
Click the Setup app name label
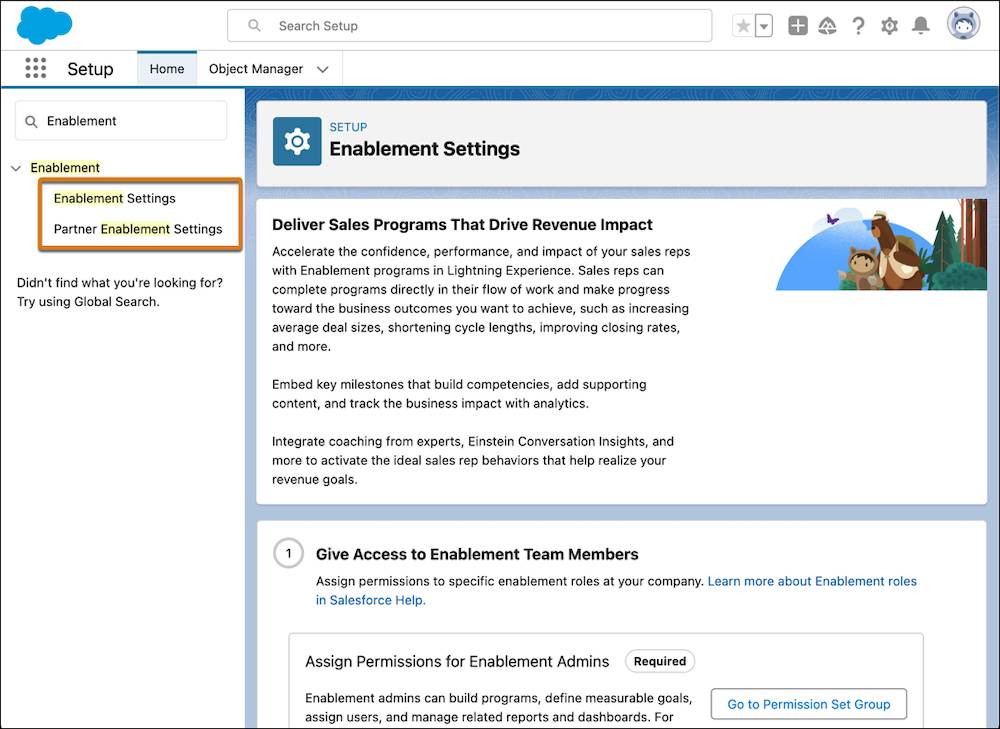pos(91,69)
